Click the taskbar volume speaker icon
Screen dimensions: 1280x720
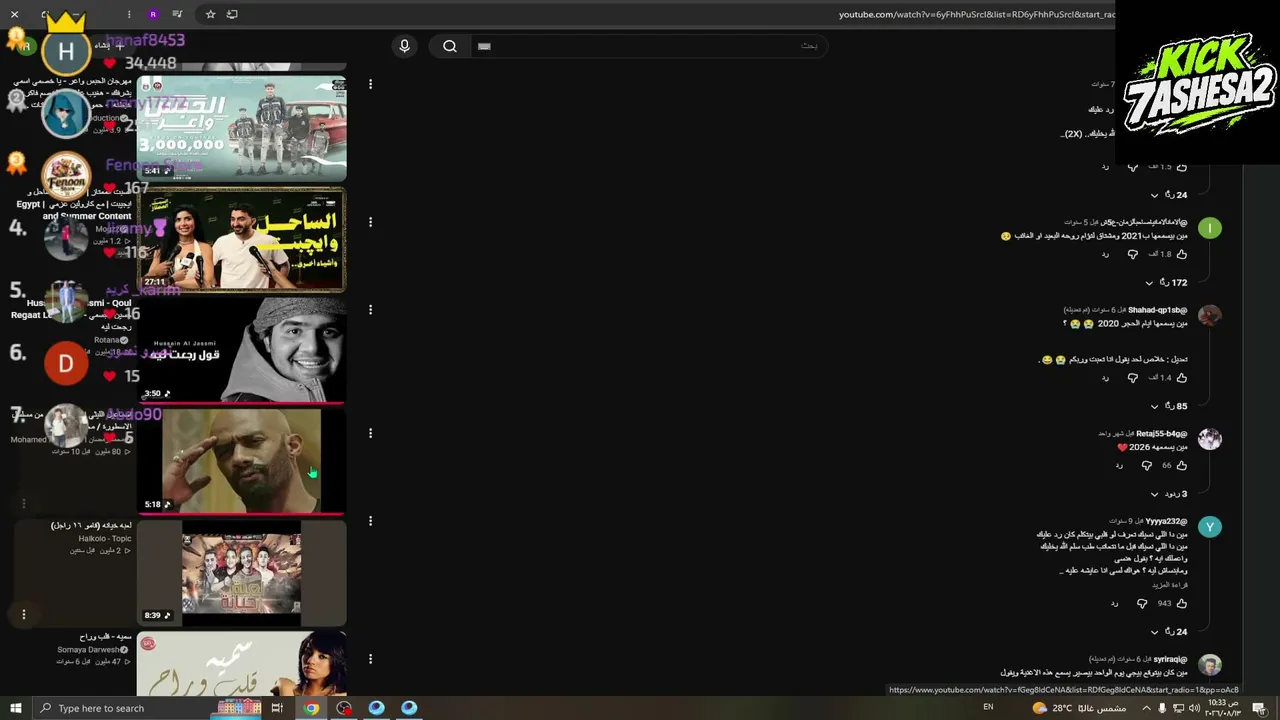click(x=1194, y=708)
